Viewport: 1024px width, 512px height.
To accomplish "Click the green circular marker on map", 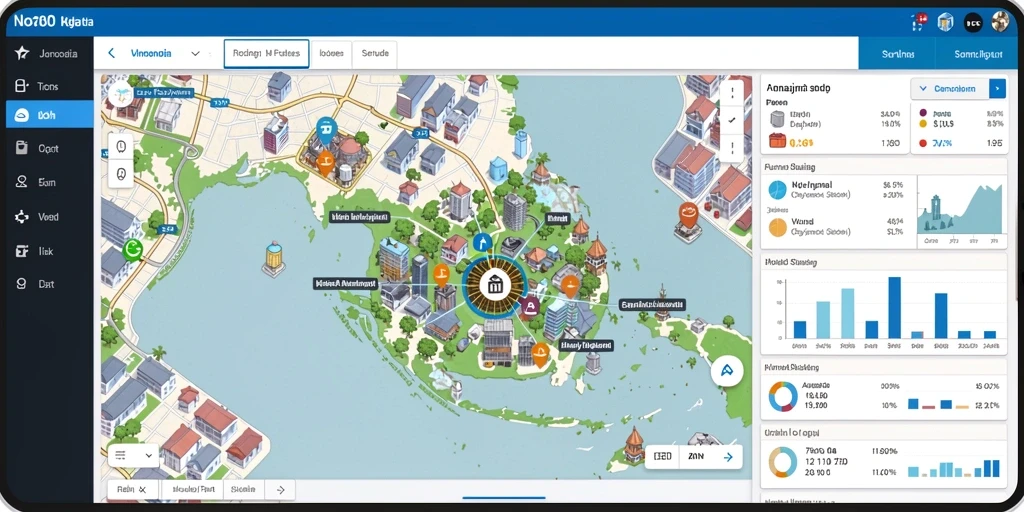I will pyautogui.click(x=133, y=249).
